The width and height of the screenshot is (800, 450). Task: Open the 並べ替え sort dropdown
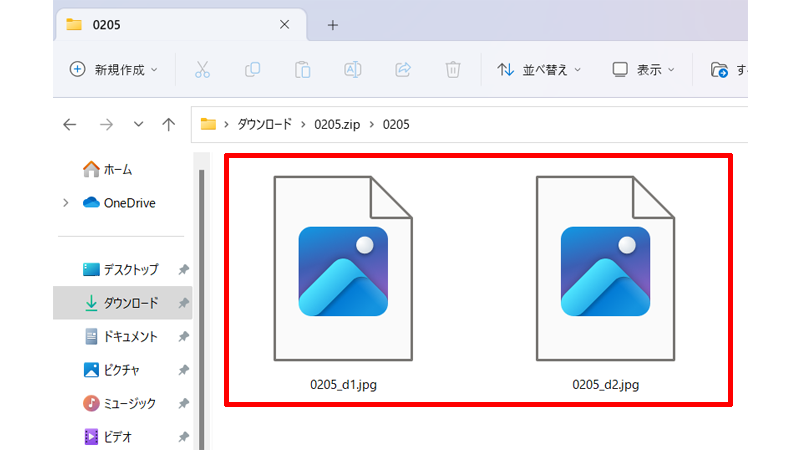[x=539, y=69]
